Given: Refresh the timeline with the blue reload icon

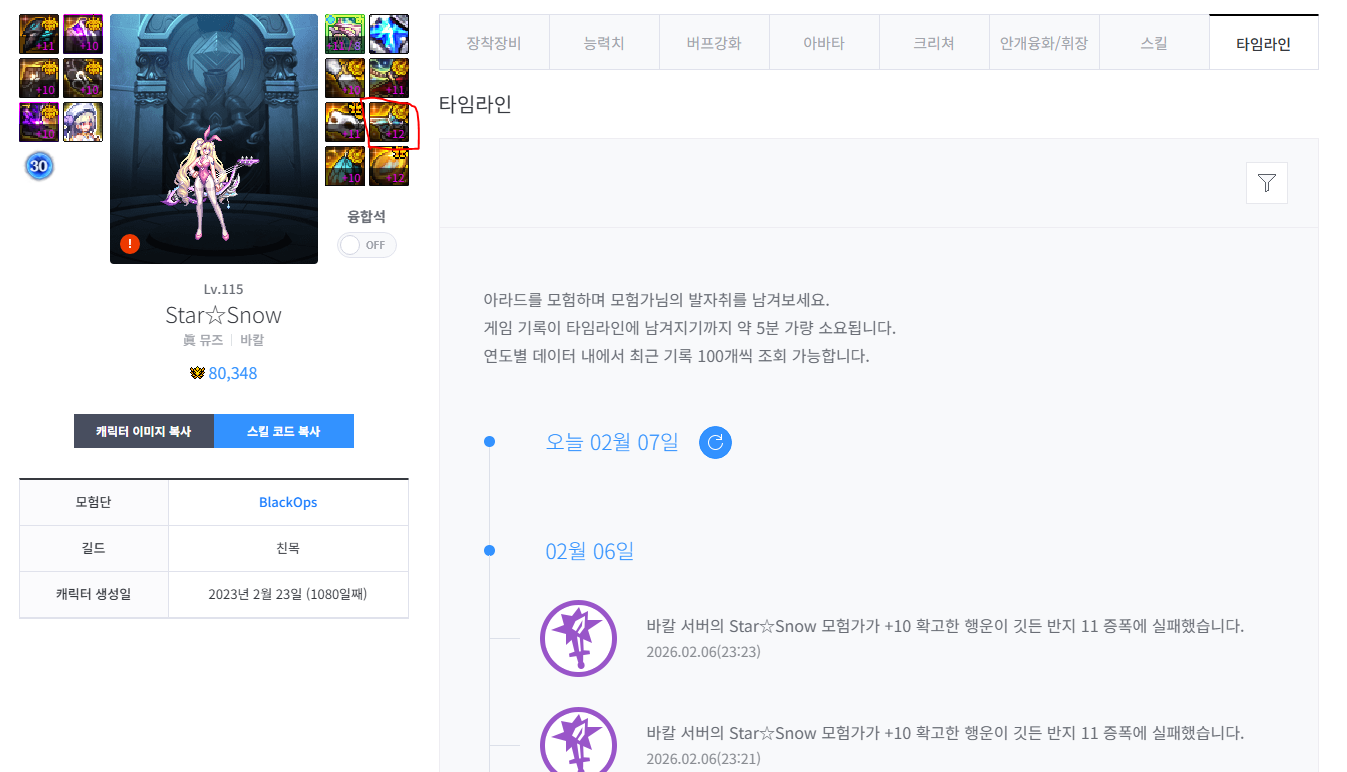Looking at the screenshot, I should pyautogui.click(x=715, y=442).
